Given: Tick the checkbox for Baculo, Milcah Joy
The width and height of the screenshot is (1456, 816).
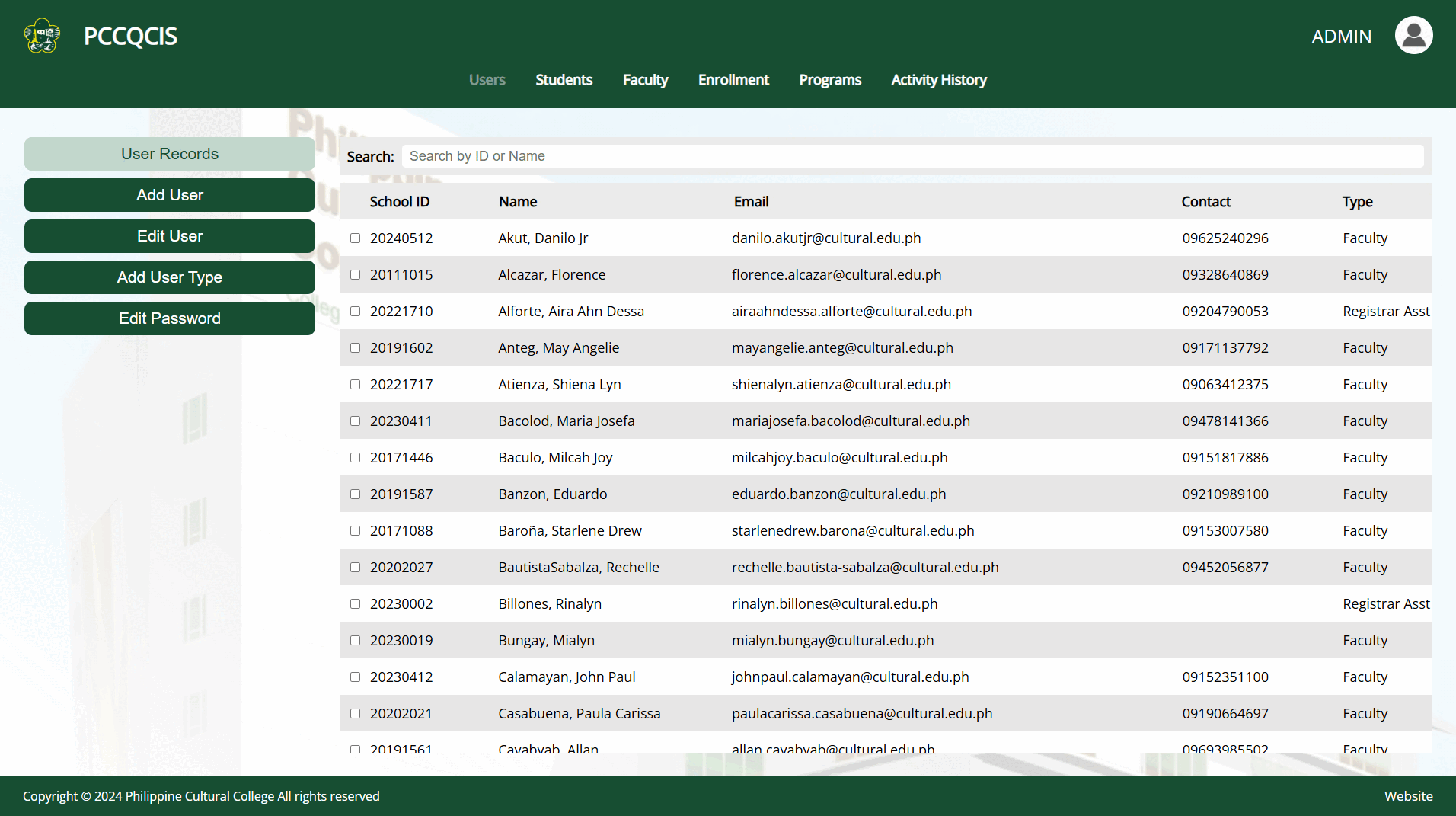Looking at the screenshot, I should click(x=355, y=458).
